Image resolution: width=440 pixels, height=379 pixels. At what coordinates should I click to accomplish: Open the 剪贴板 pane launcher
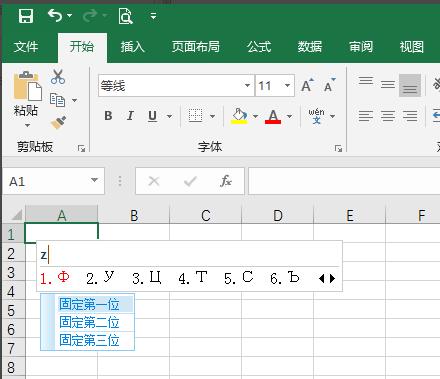coord(81,148)
